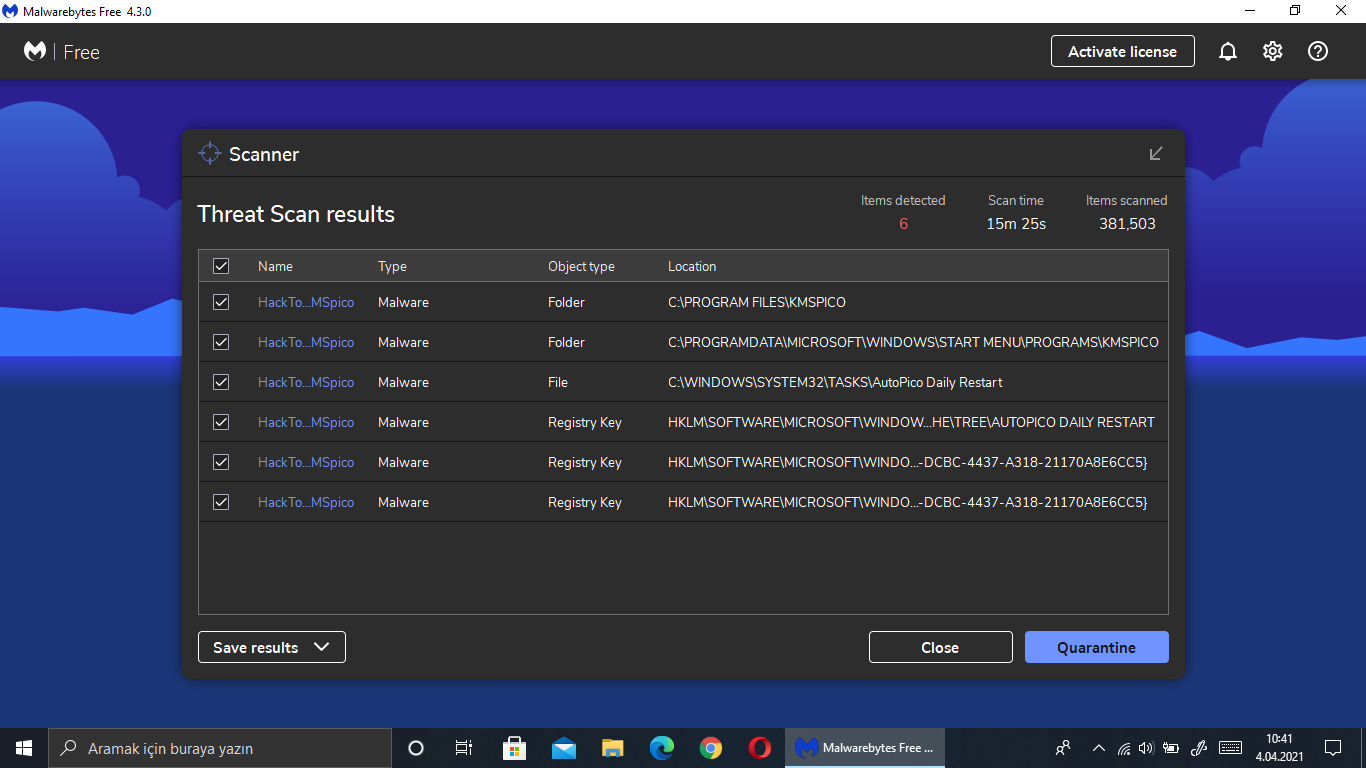
Task: Close the scan results with the Close button
Action: (940, 647)
